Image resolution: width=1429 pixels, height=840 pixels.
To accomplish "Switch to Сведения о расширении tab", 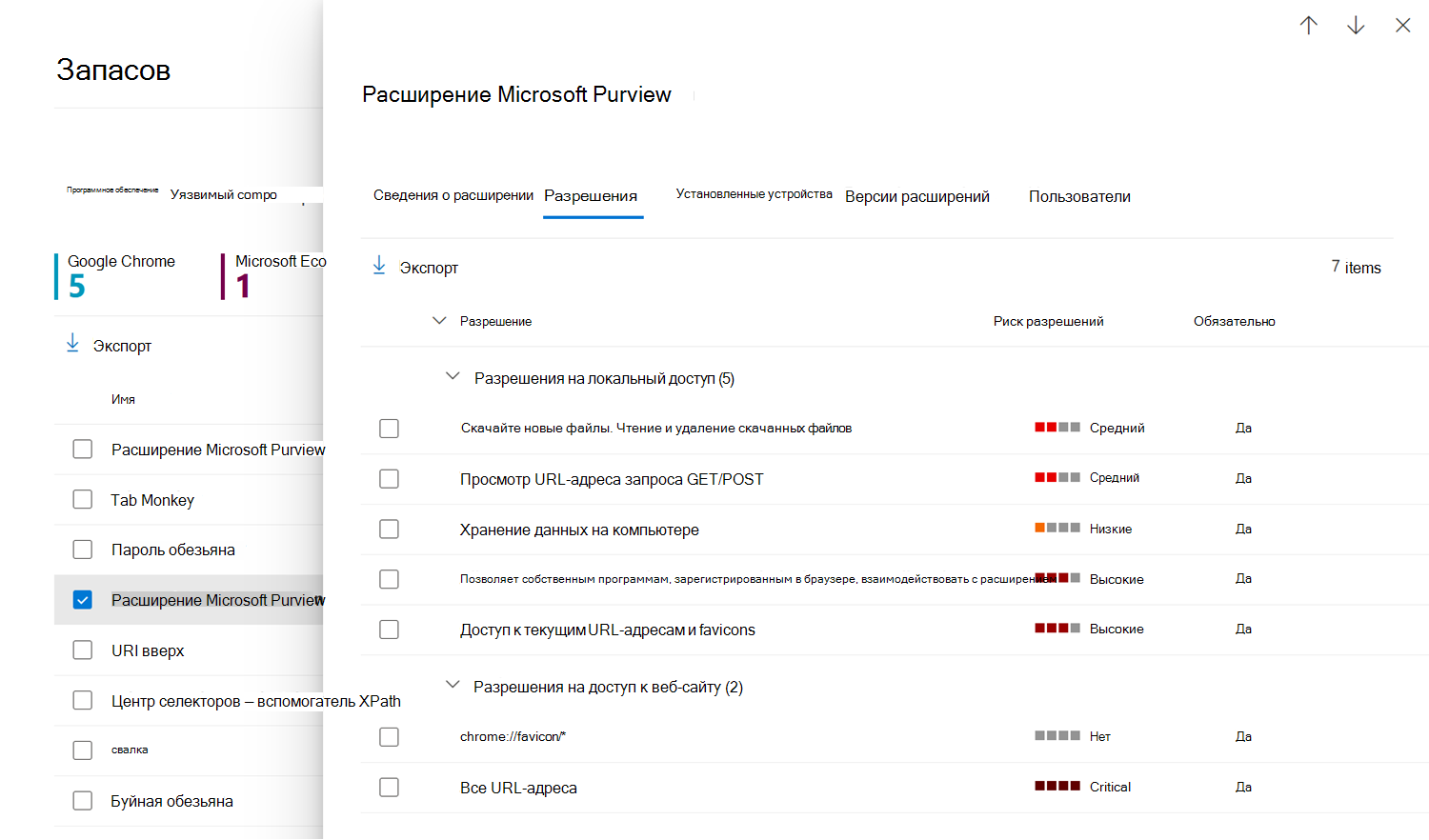I will (453, 195).
